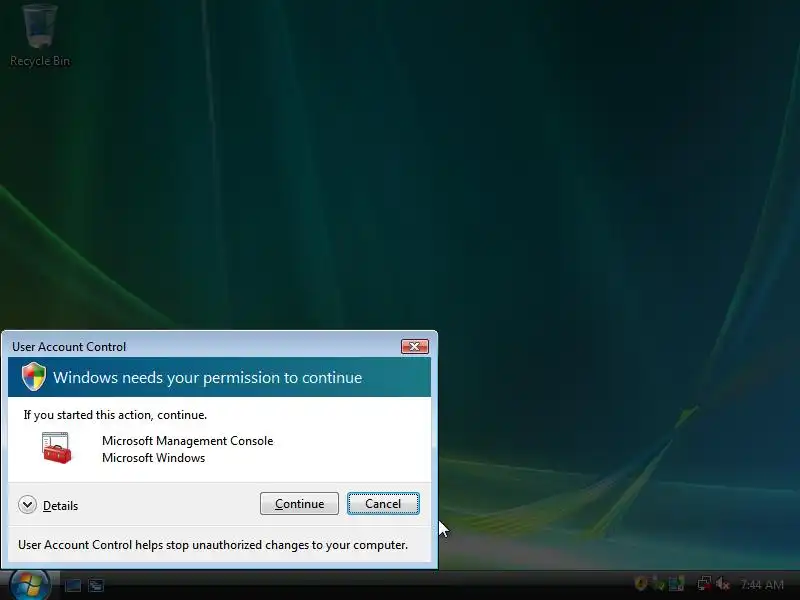Screen dimensions: 800x600
Task: Click the muted volume tray icon
Action: click(723, 584)
